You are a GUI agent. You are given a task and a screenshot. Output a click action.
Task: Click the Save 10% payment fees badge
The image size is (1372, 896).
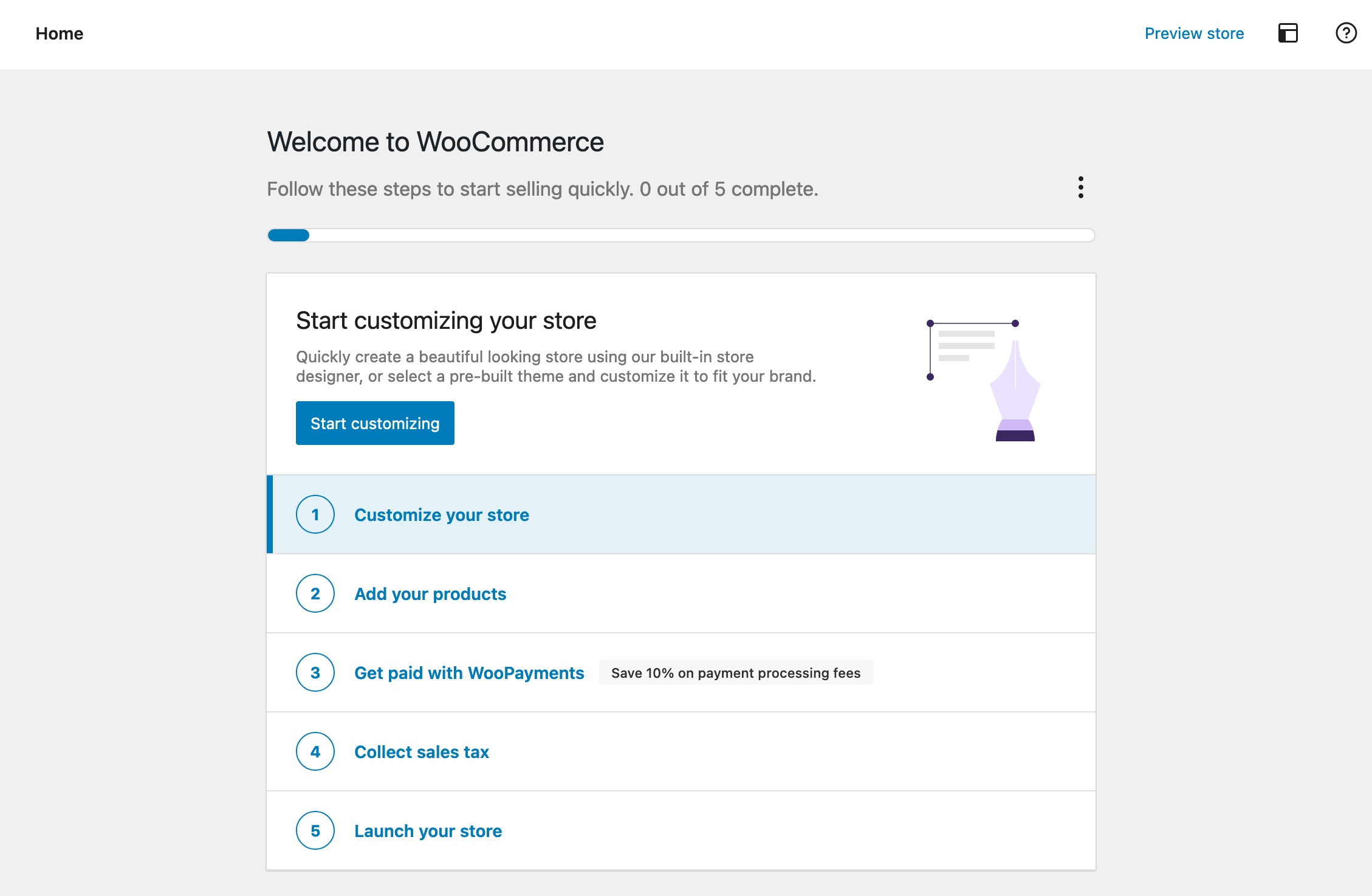pyautogui.click(x=735, y=672)
